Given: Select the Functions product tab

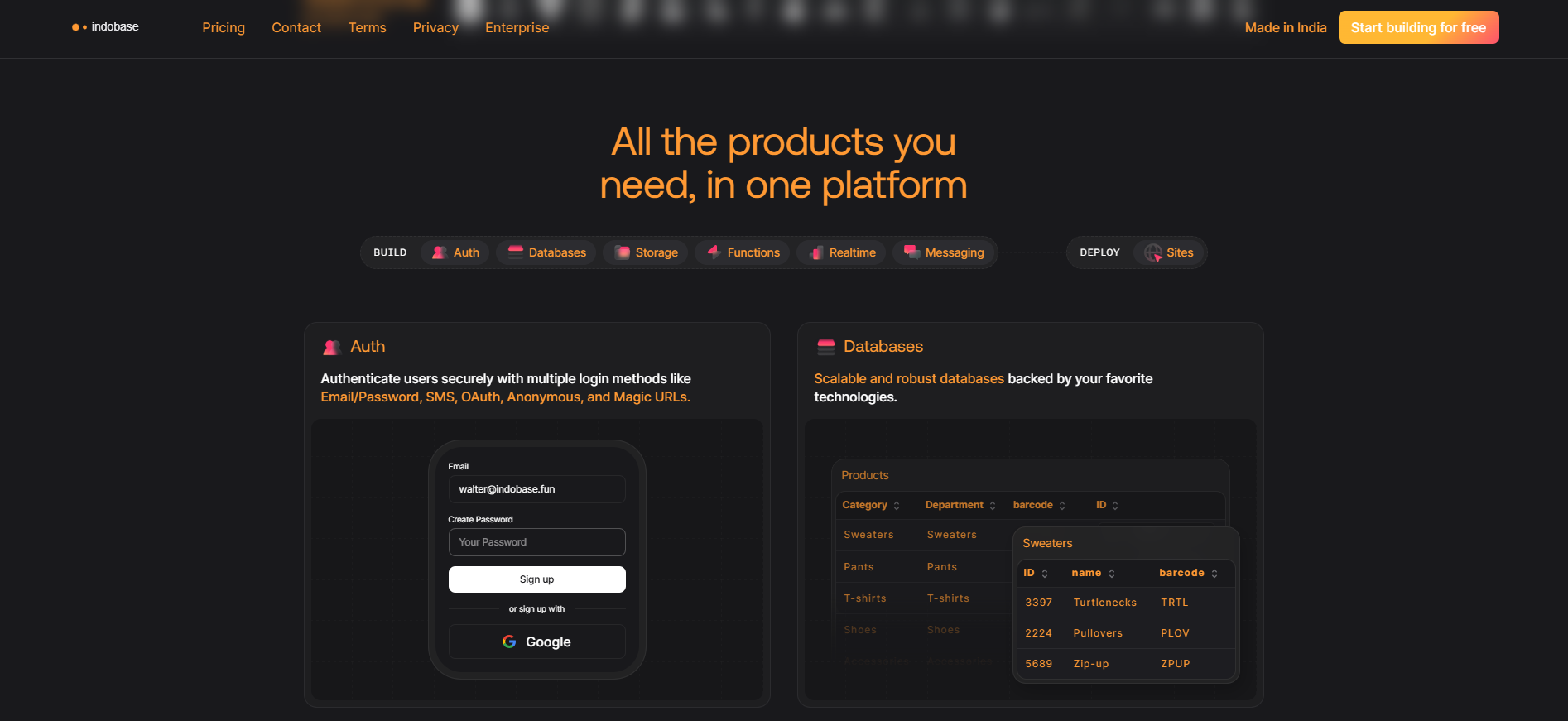Looking at the screenshot, I should (x=743, y=252).
